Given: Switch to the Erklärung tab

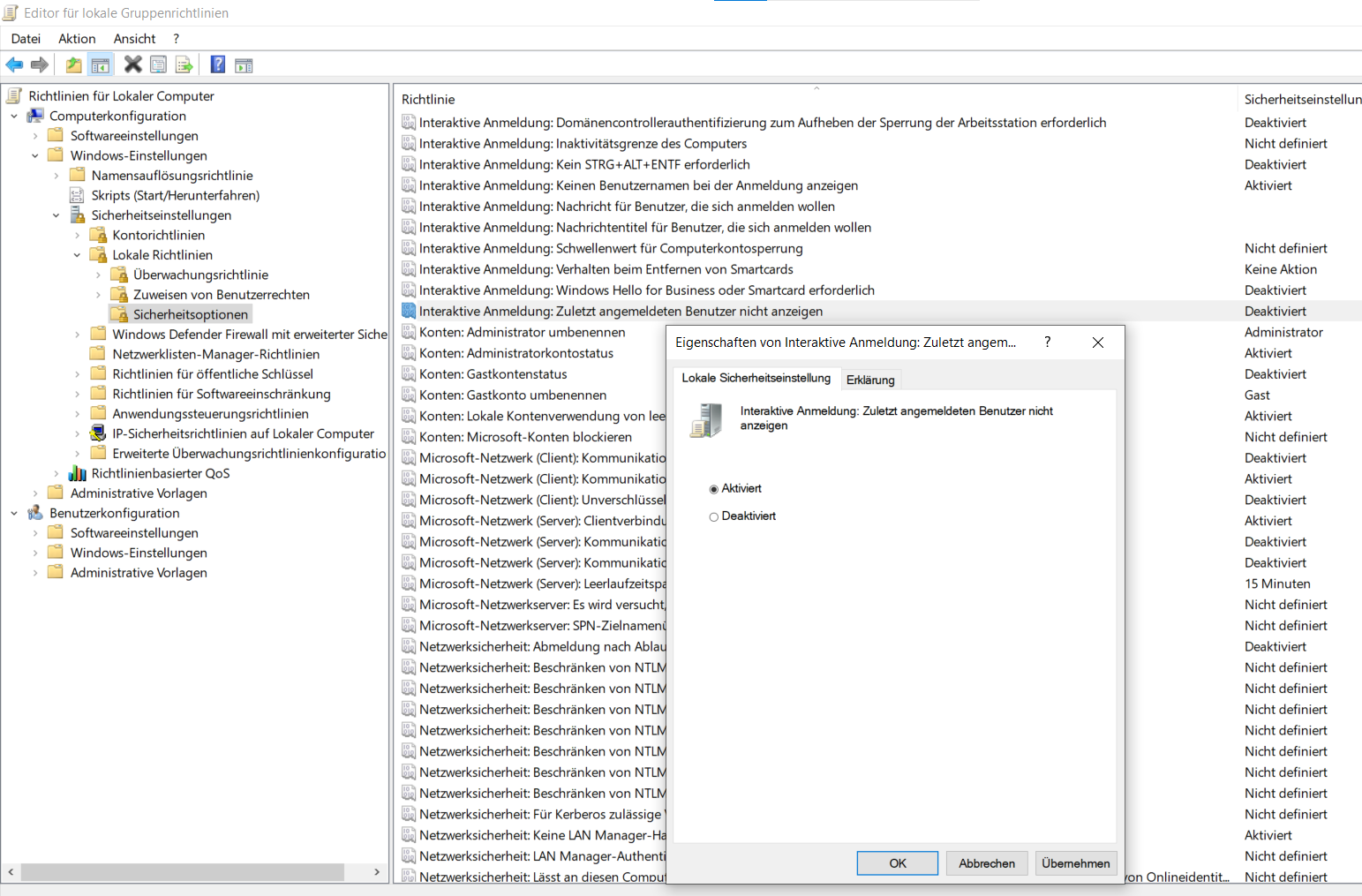Looking at the screenshot, I should click(x=870, y=380).
